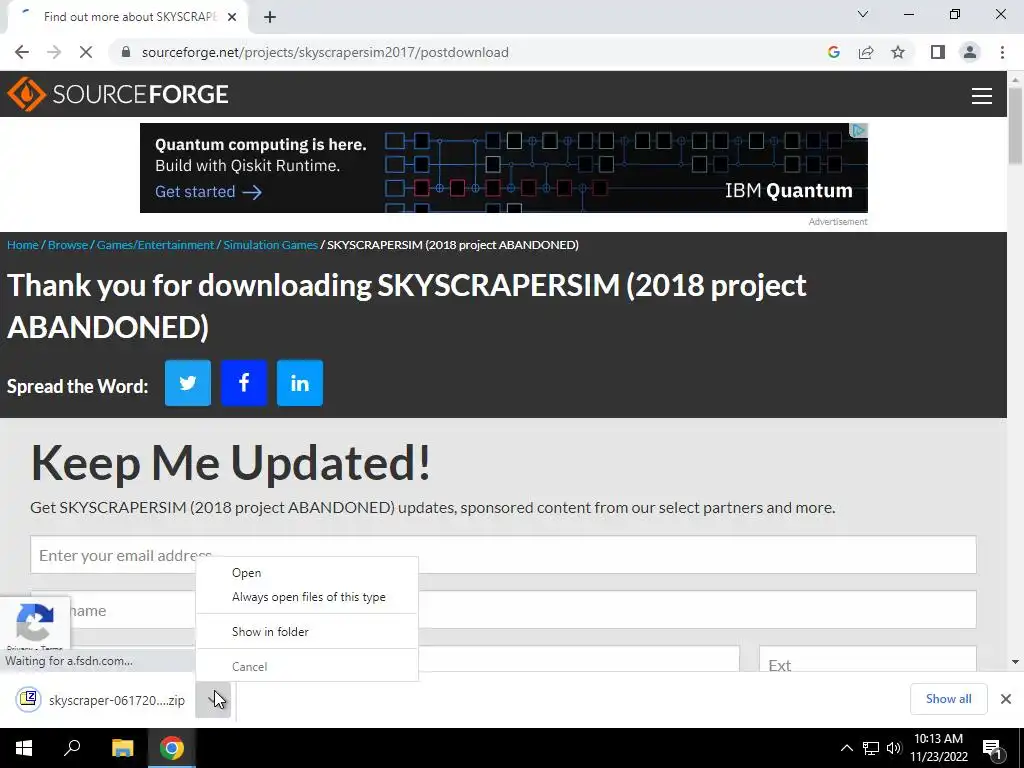This screenshot has height=768, width=1024.
Task: Open volume control tray icon
Action: [x=894, y=748]
